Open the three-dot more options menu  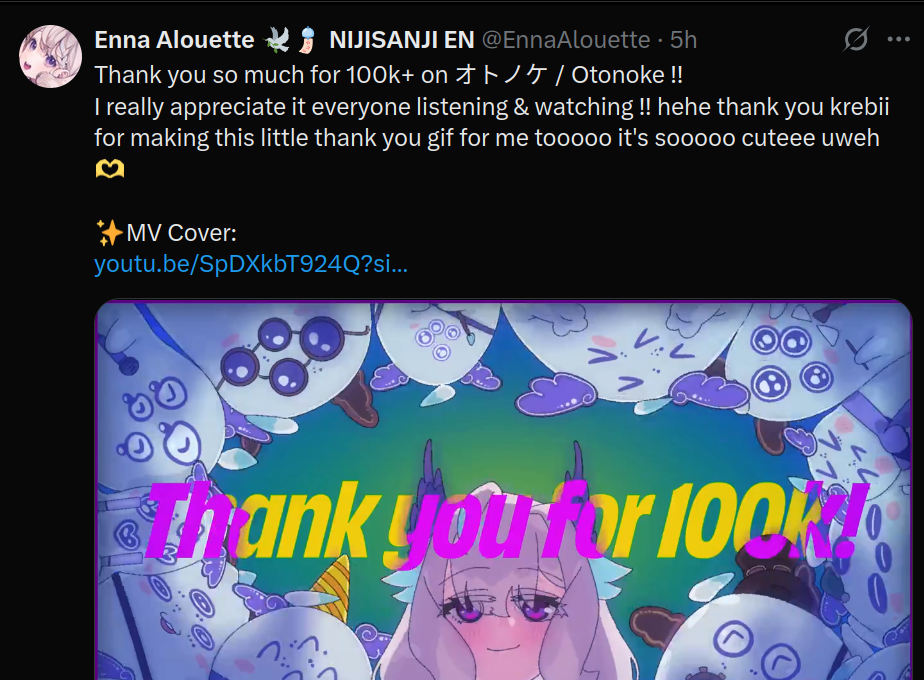tap(898, 39)
